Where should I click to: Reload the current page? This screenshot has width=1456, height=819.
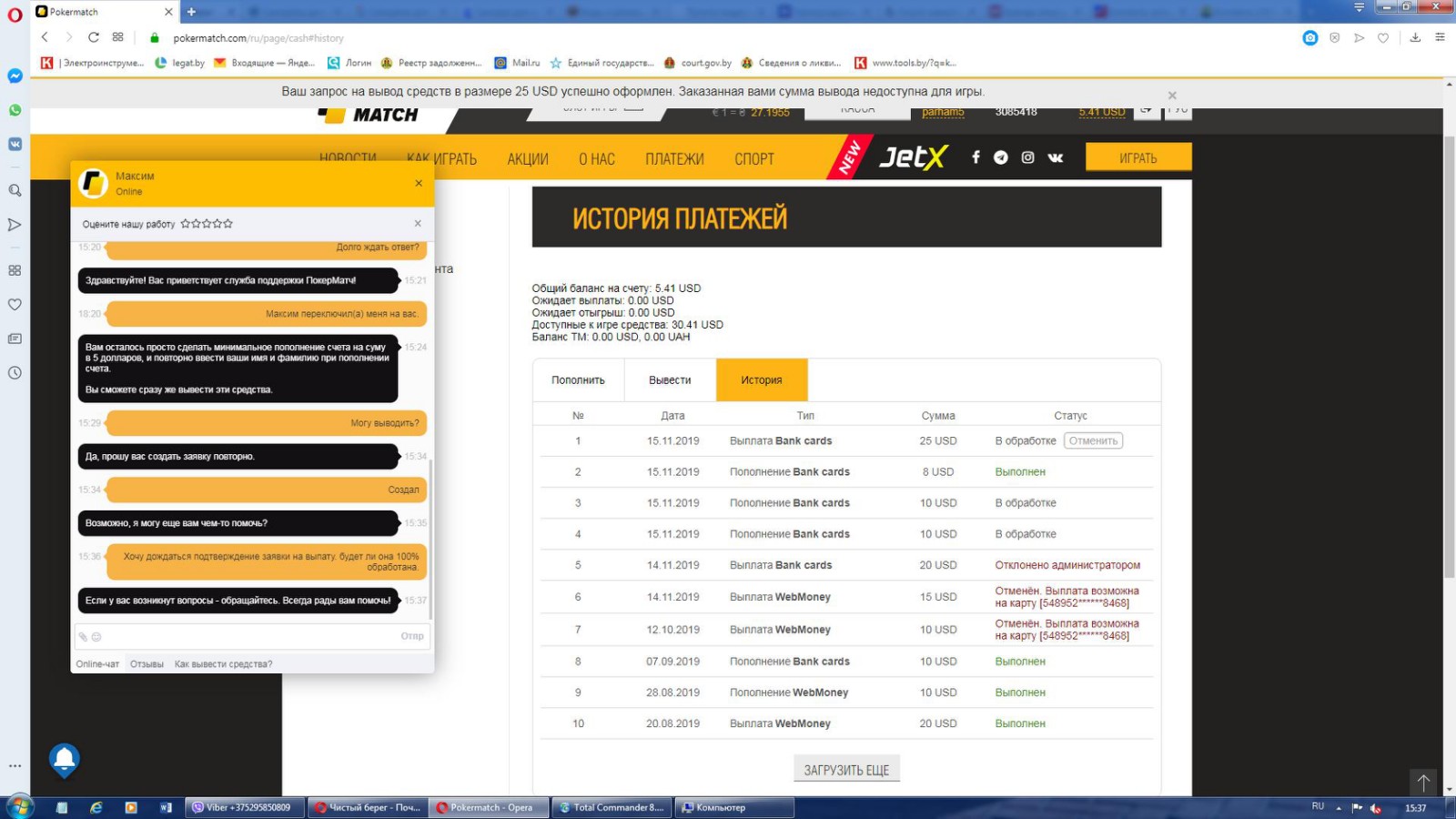point(93,37)
